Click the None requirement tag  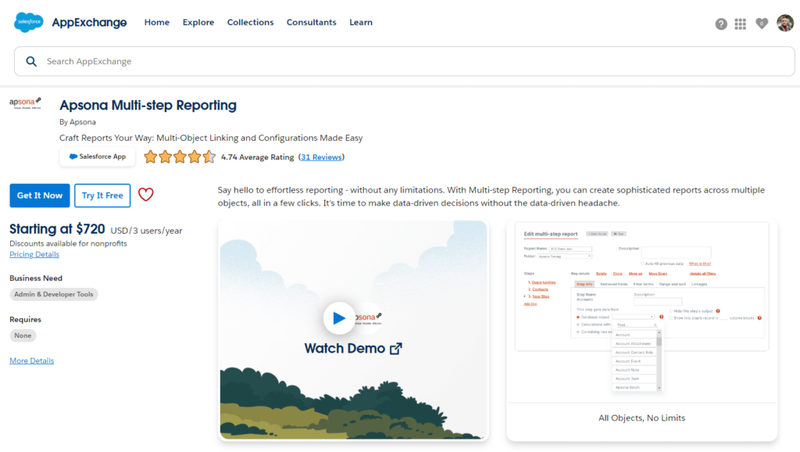pos(23,336)
